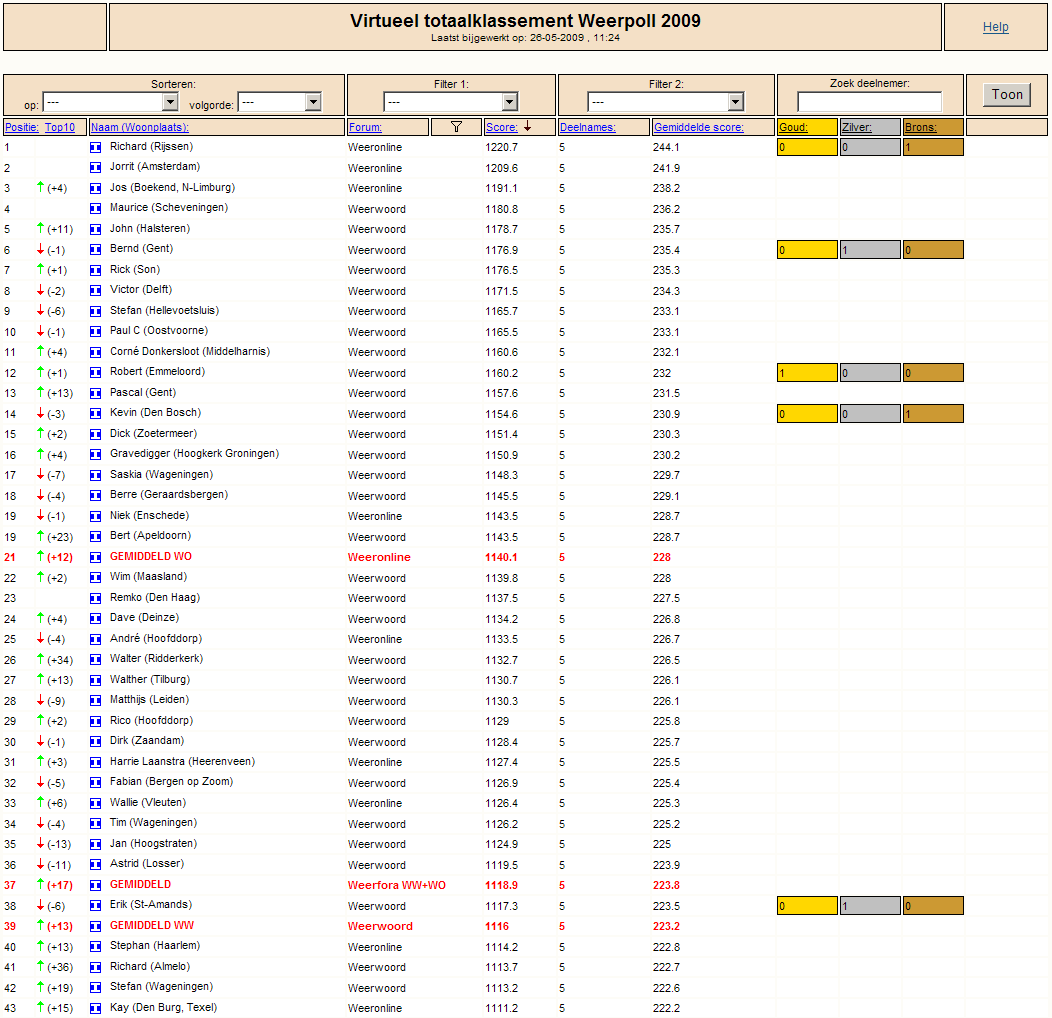Expand the Filter 1 dropdown
The image size is (1052, 1018).
point(450,102)
